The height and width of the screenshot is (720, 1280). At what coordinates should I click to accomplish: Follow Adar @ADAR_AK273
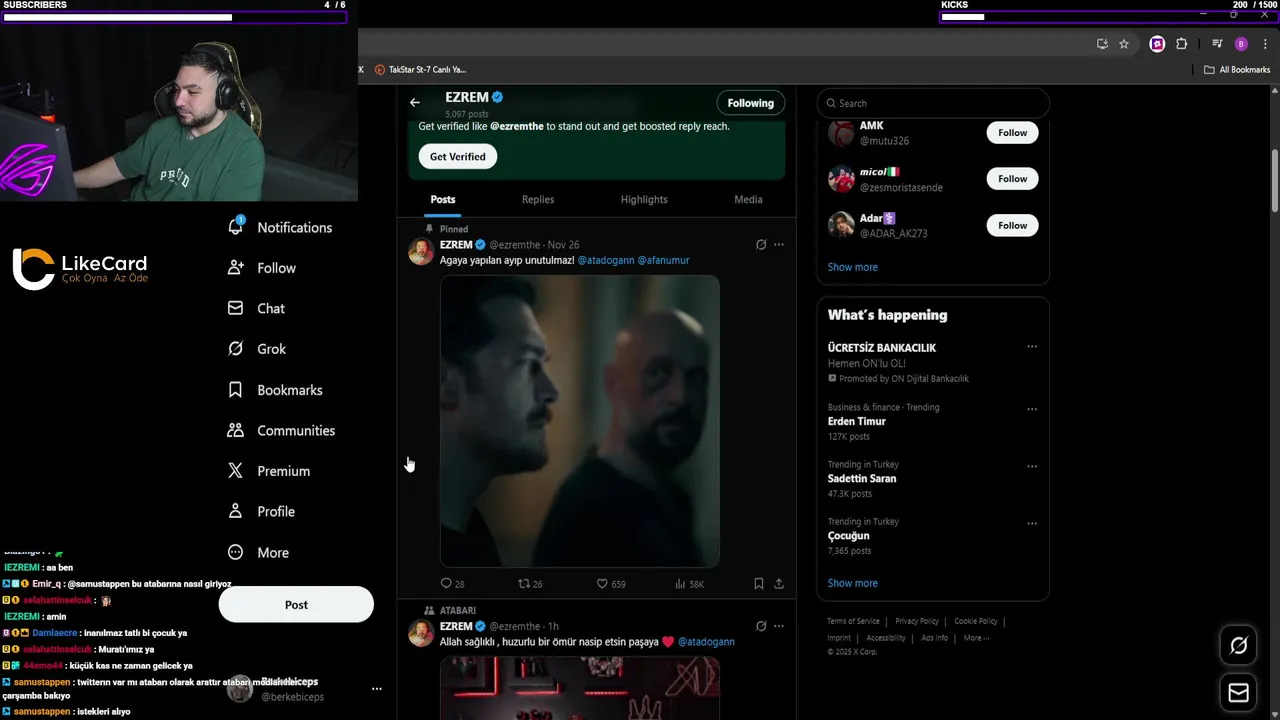[x=1012, y=225]
